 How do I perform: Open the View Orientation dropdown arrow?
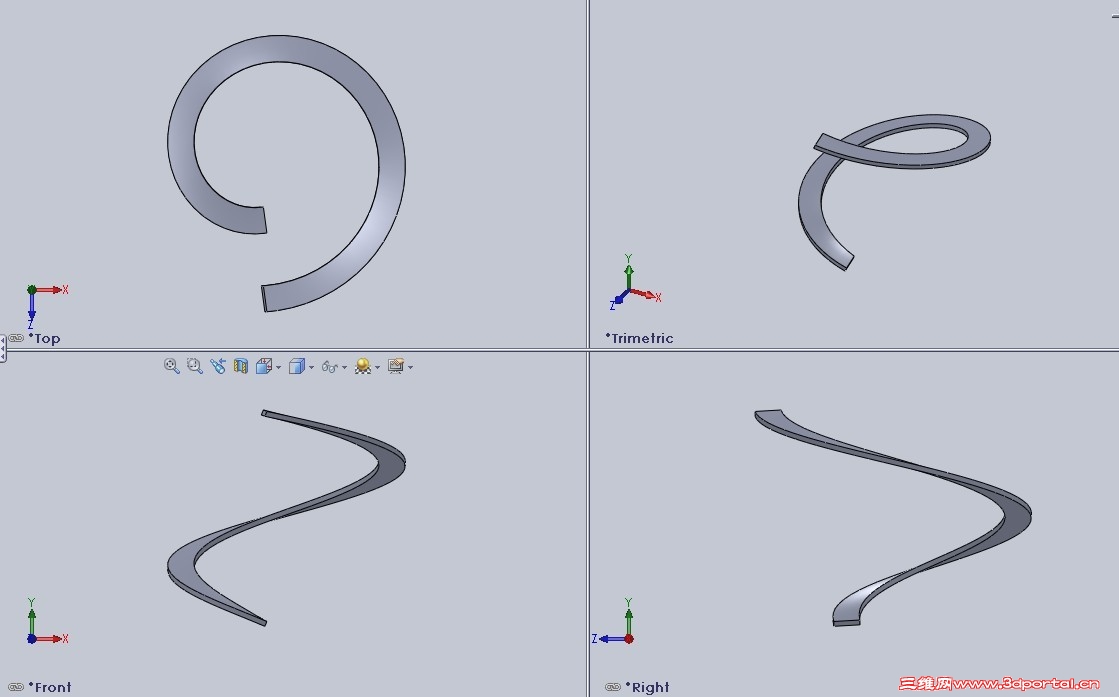pos(278,367)
